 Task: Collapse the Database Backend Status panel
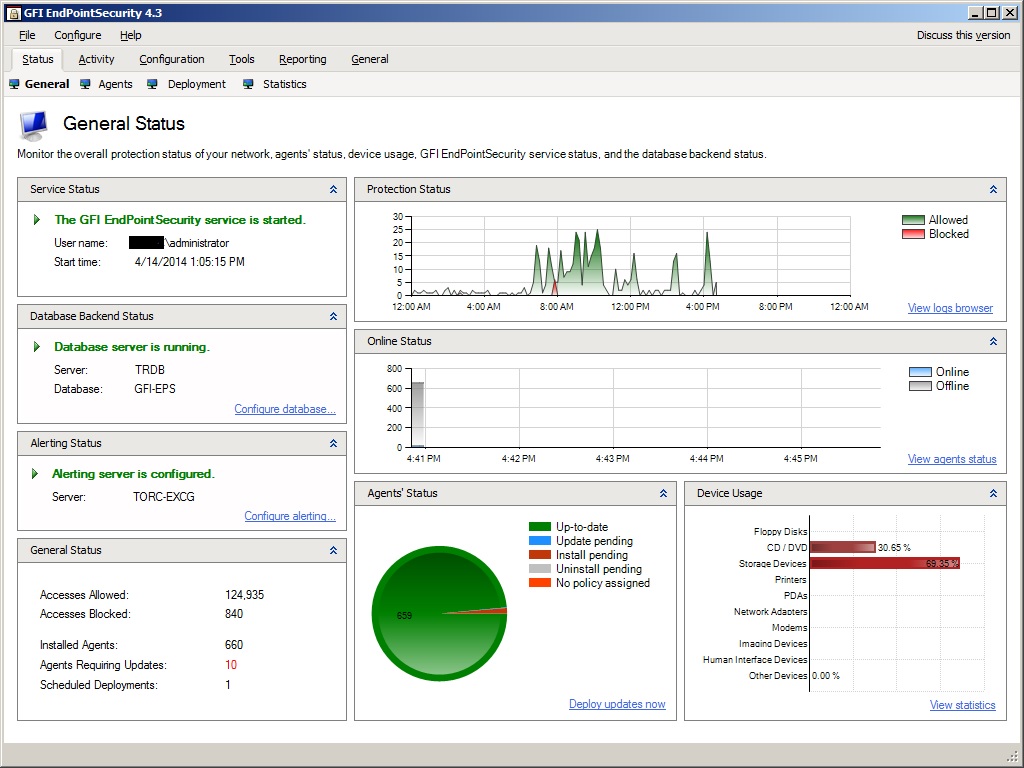point(333,316)
